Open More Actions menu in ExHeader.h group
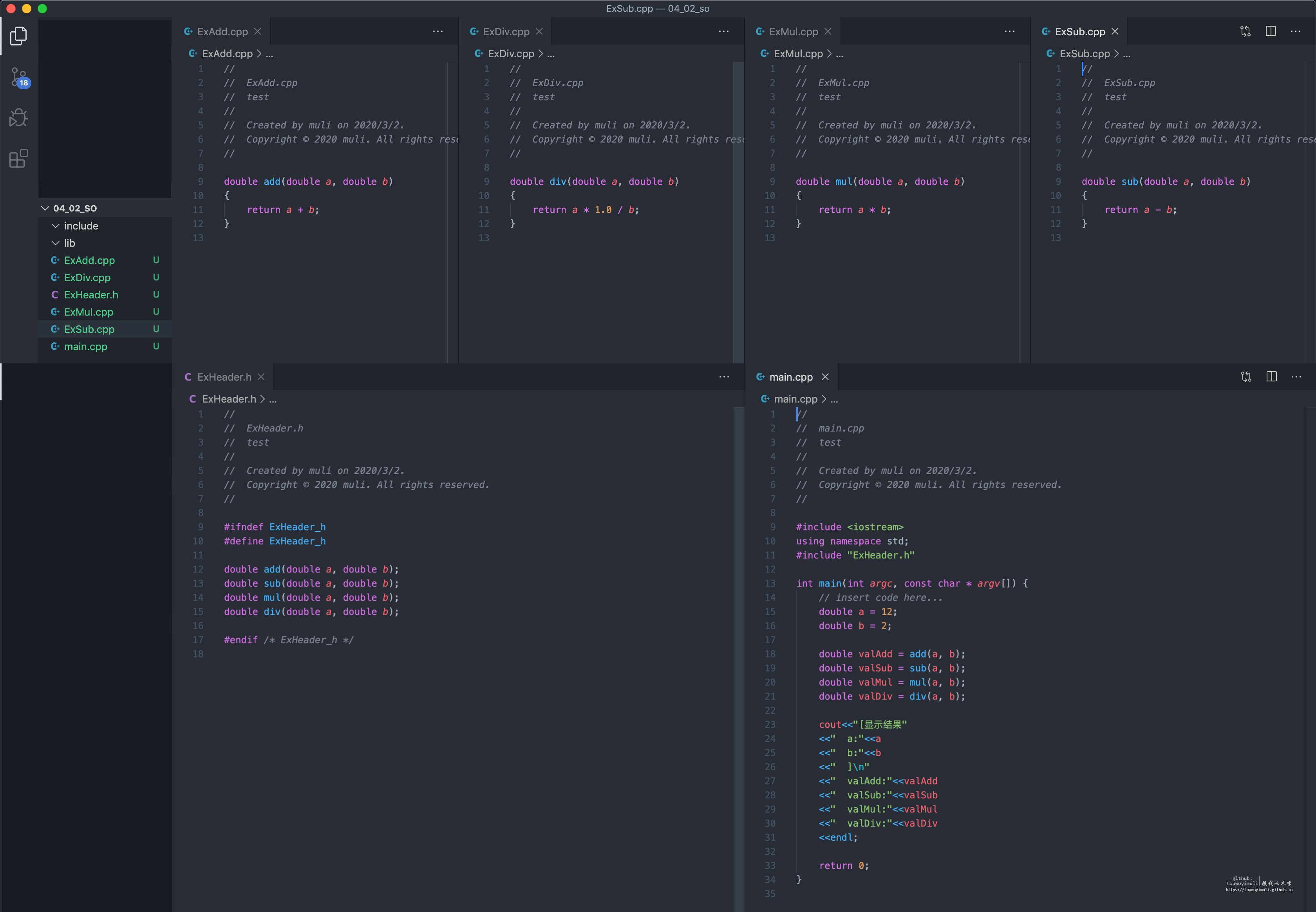The width and height of the screenshot is (1316, 912). coord(723,377)
